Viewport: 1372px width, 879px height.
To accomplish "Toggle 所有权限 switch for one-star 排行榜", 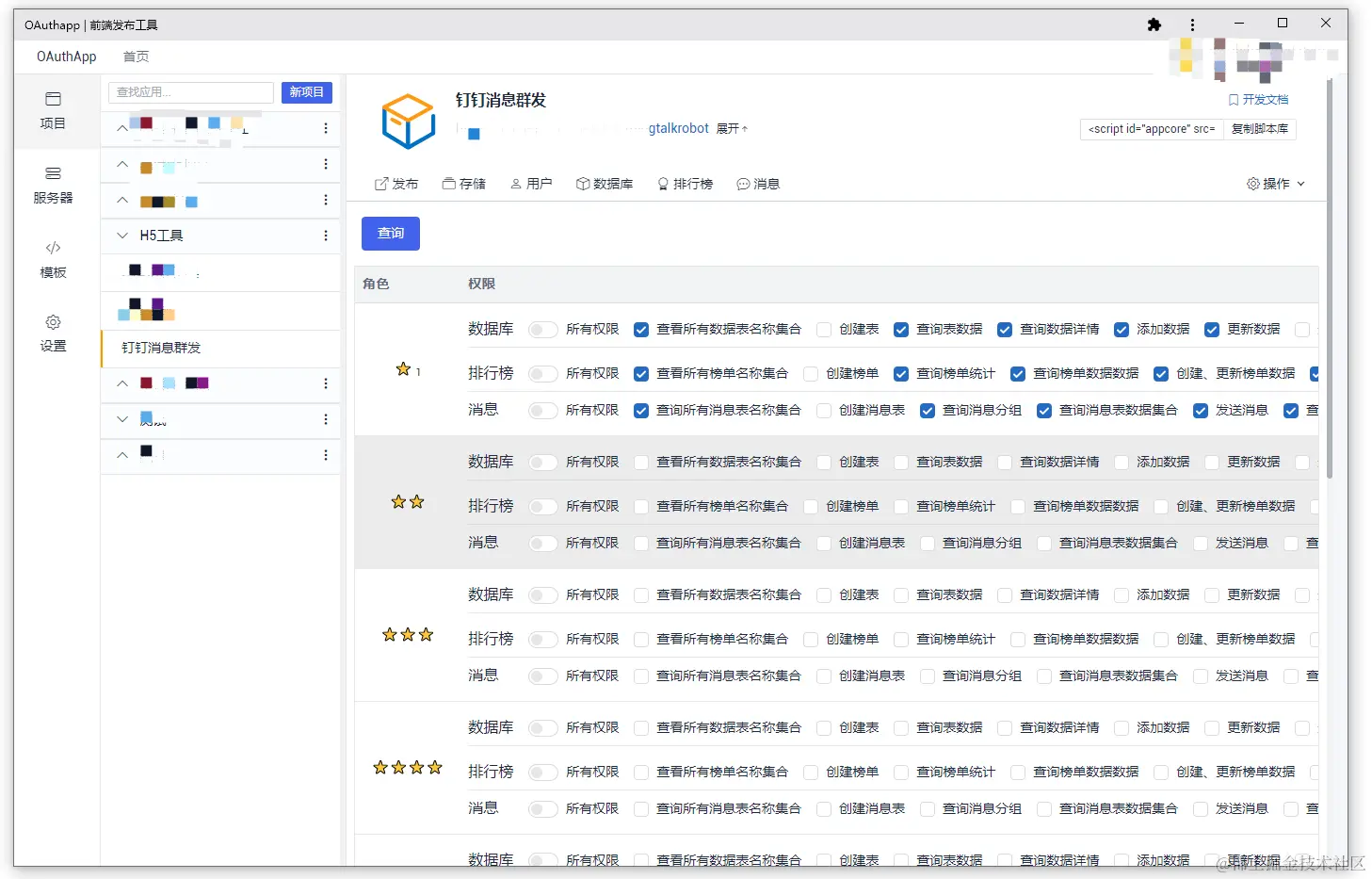I will coord(542,374).
